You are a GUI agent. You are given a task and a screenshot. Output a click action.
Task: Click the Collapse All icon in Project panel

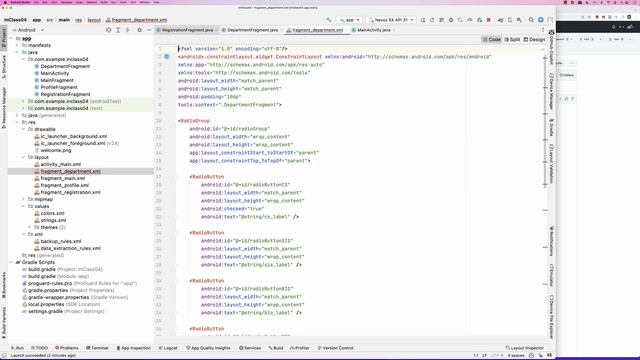127,30
